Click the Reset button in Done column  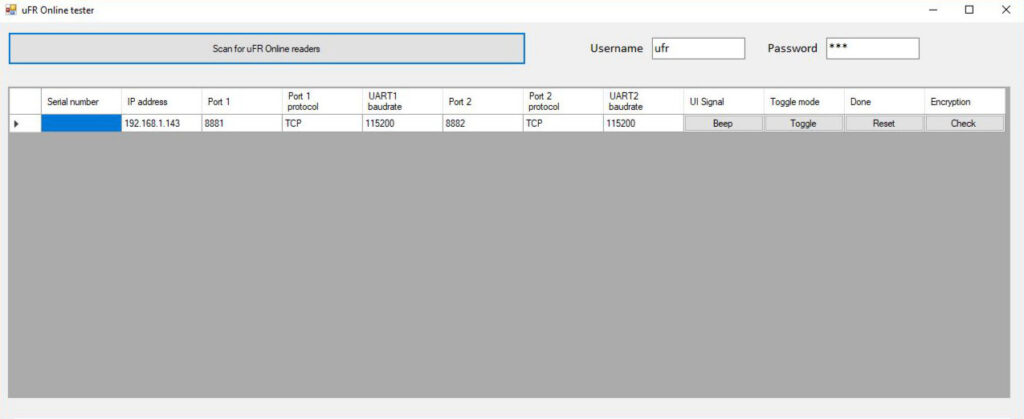coord(884,123)
